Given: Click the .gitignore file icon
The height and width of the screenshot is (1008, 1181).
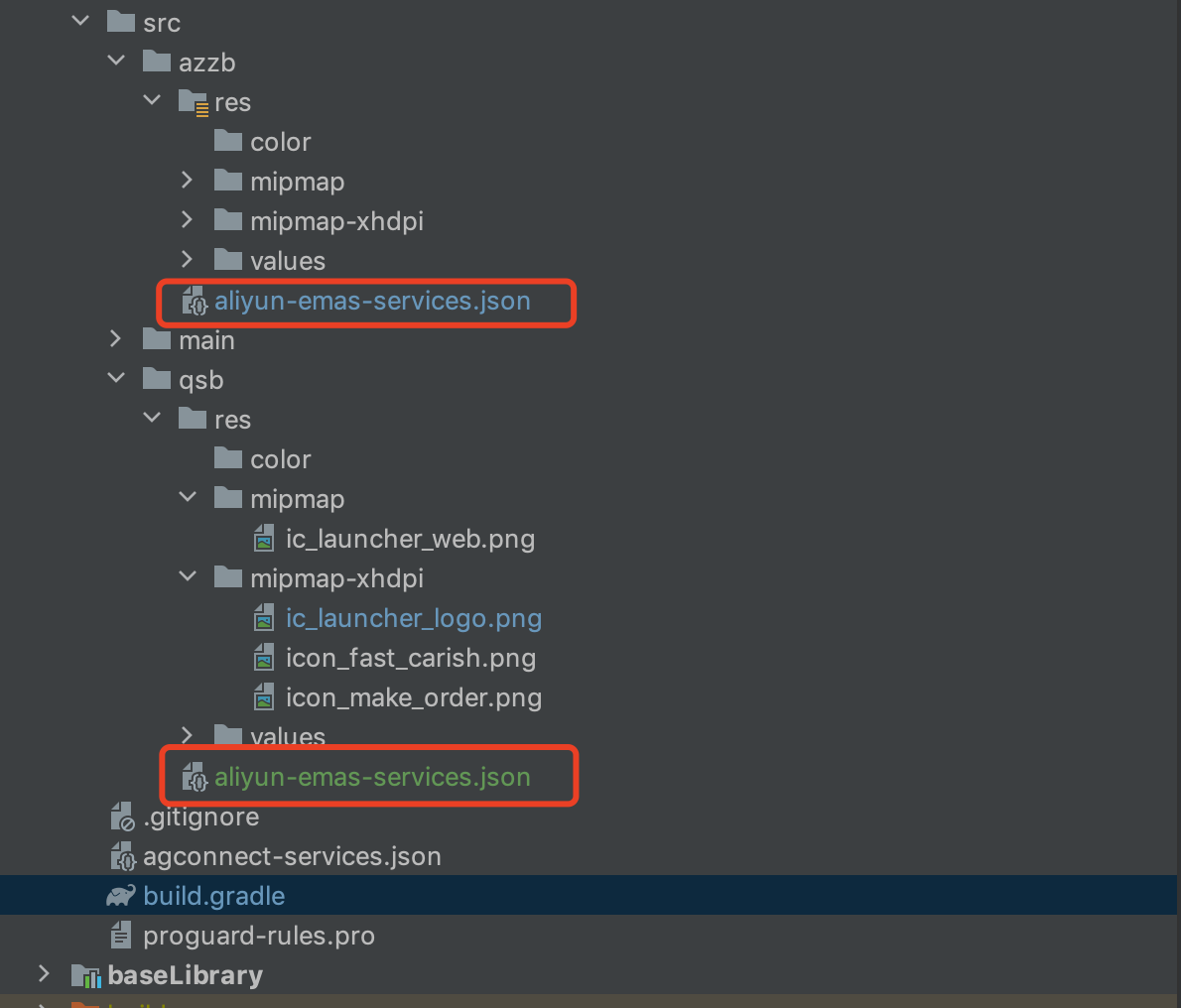Looking at the screenshot, I should pyautogui.click(x=122, y=817).
